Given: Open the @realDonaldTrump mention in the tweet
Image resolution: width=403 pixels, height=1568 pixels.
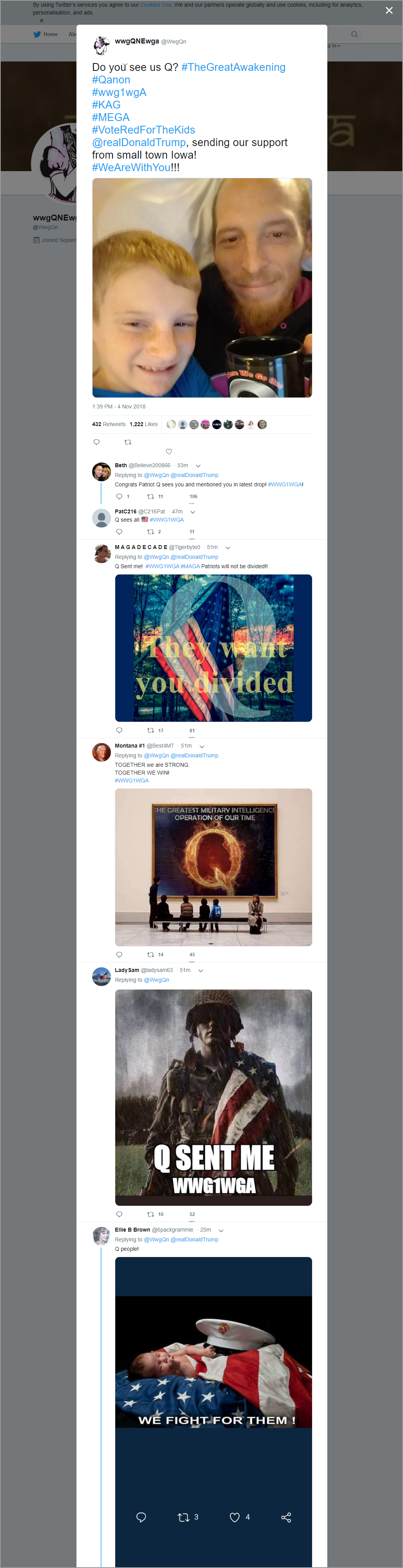Looking at the screenshot, I should point(139,143).
